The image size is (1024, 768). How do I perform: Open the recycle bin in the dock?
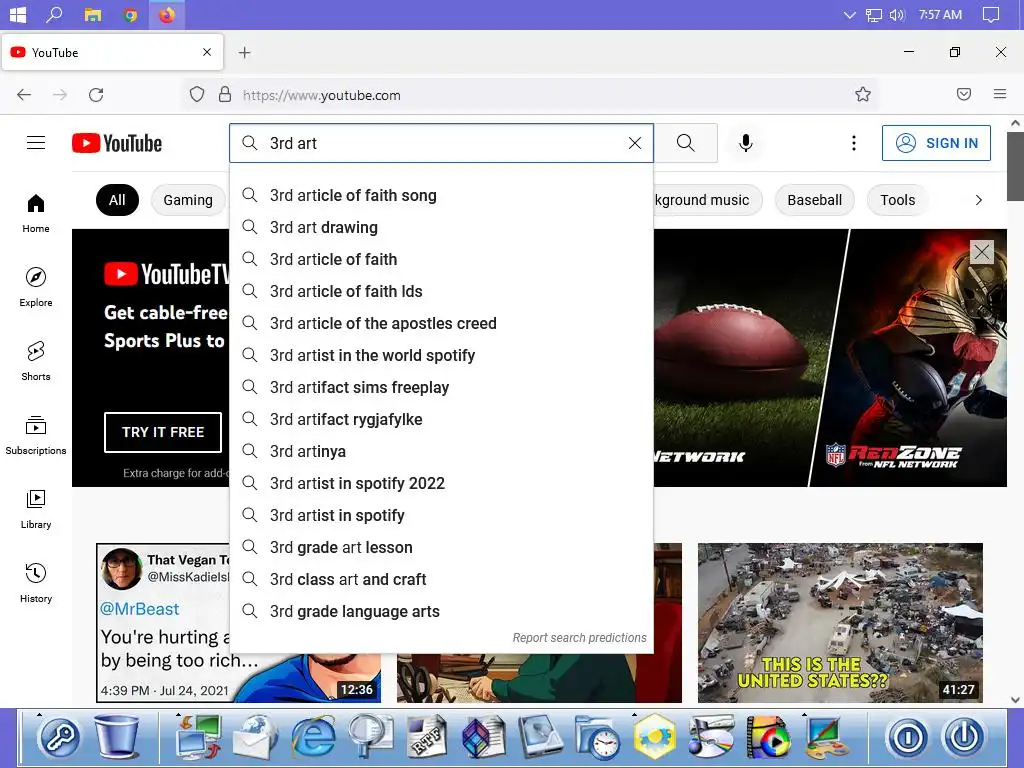pyautogui.click(x=116, y=736)
